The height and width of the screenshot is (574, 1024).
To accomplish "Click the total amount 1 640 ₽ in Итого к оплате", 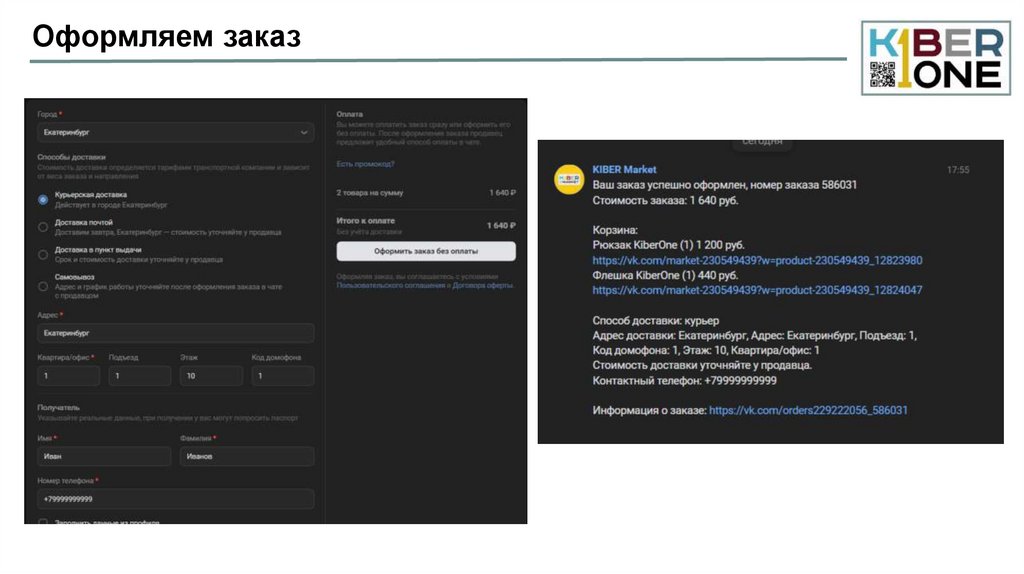I will (501, 226).
